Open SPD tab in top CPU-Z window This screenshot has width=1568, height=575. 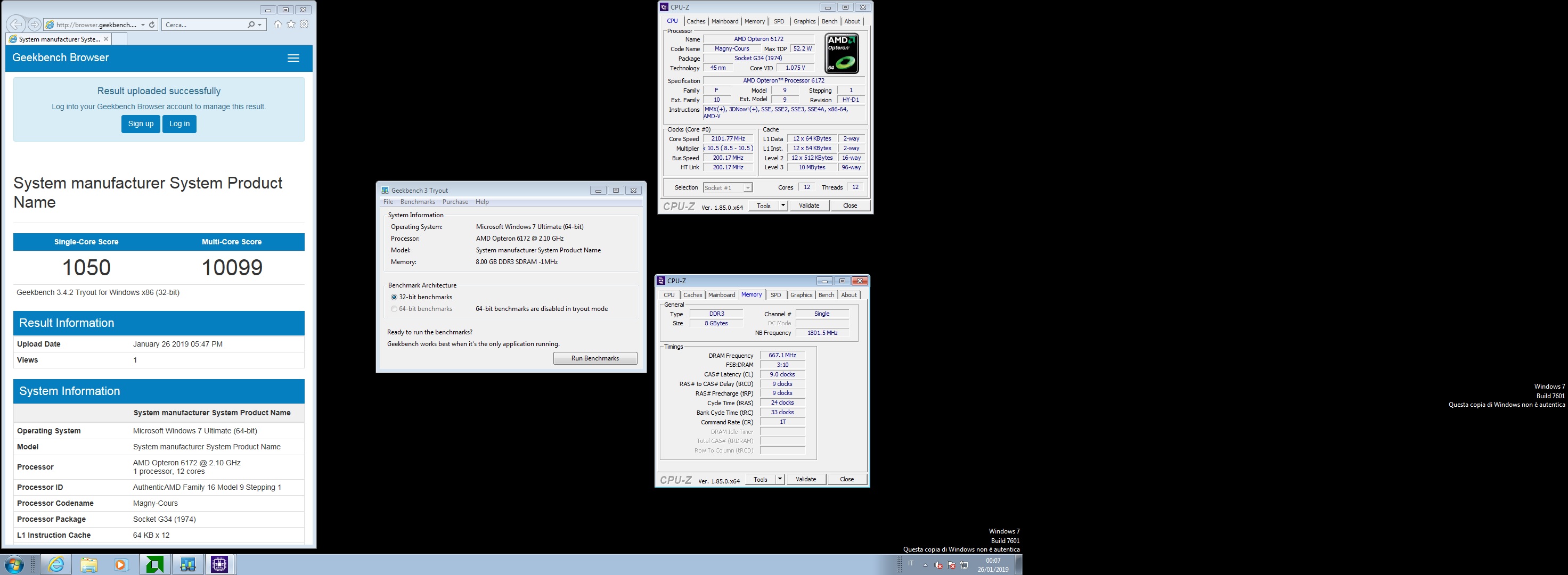[779, 21]
